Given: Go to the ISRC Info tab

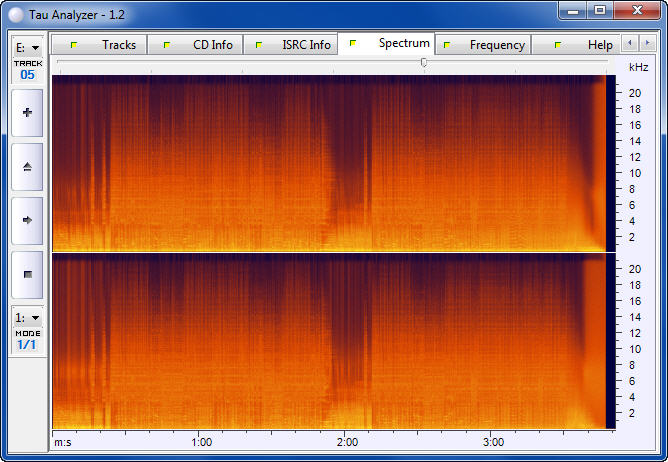Looking at the screenshot, I should 295,45.
